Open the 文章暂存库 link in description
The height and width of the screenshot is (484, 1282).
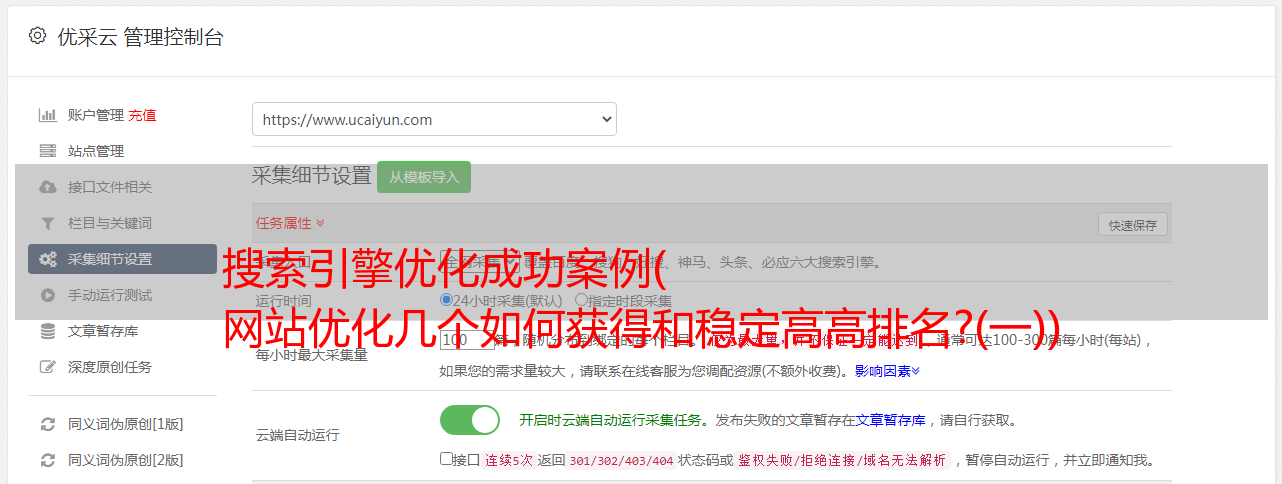(891, 420)
